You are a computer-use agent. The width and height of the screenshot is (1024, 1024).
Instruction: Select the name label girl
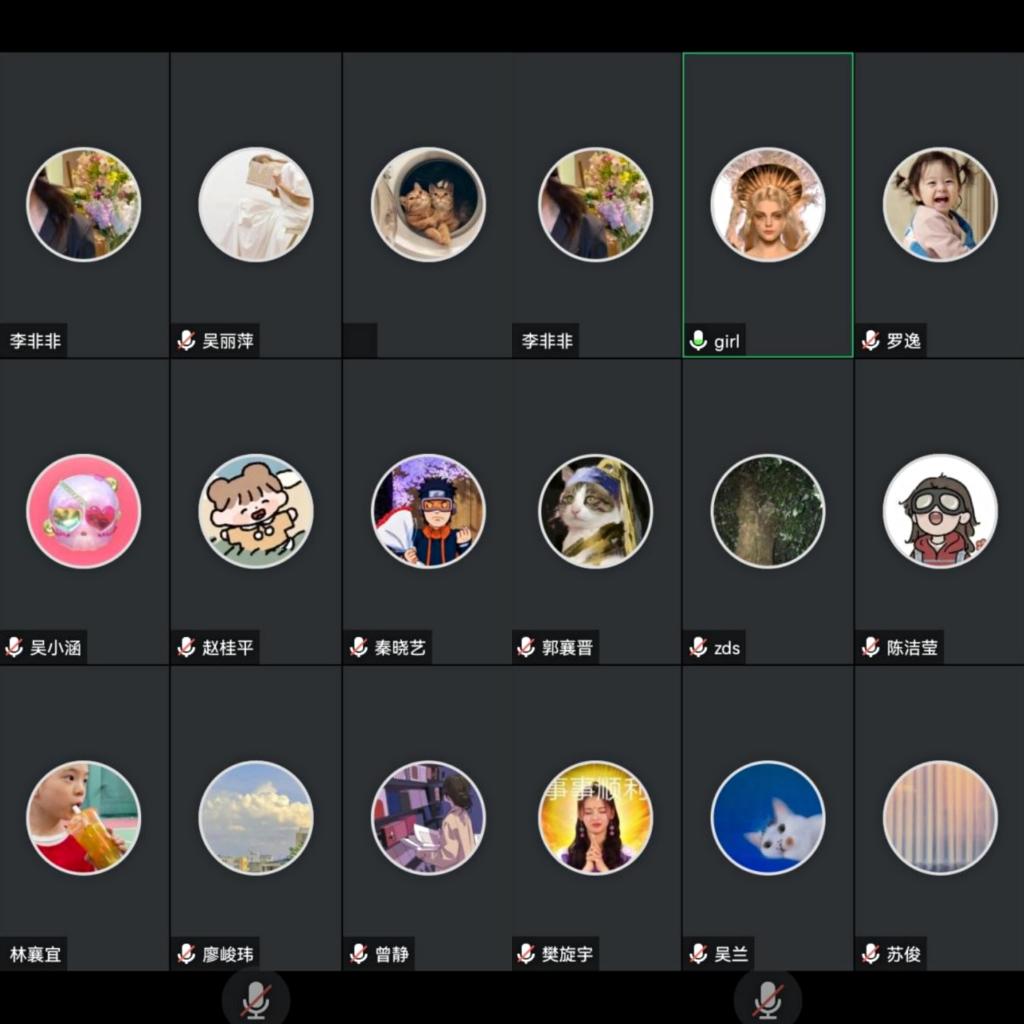pyautogui.click(x=727, y=342)
